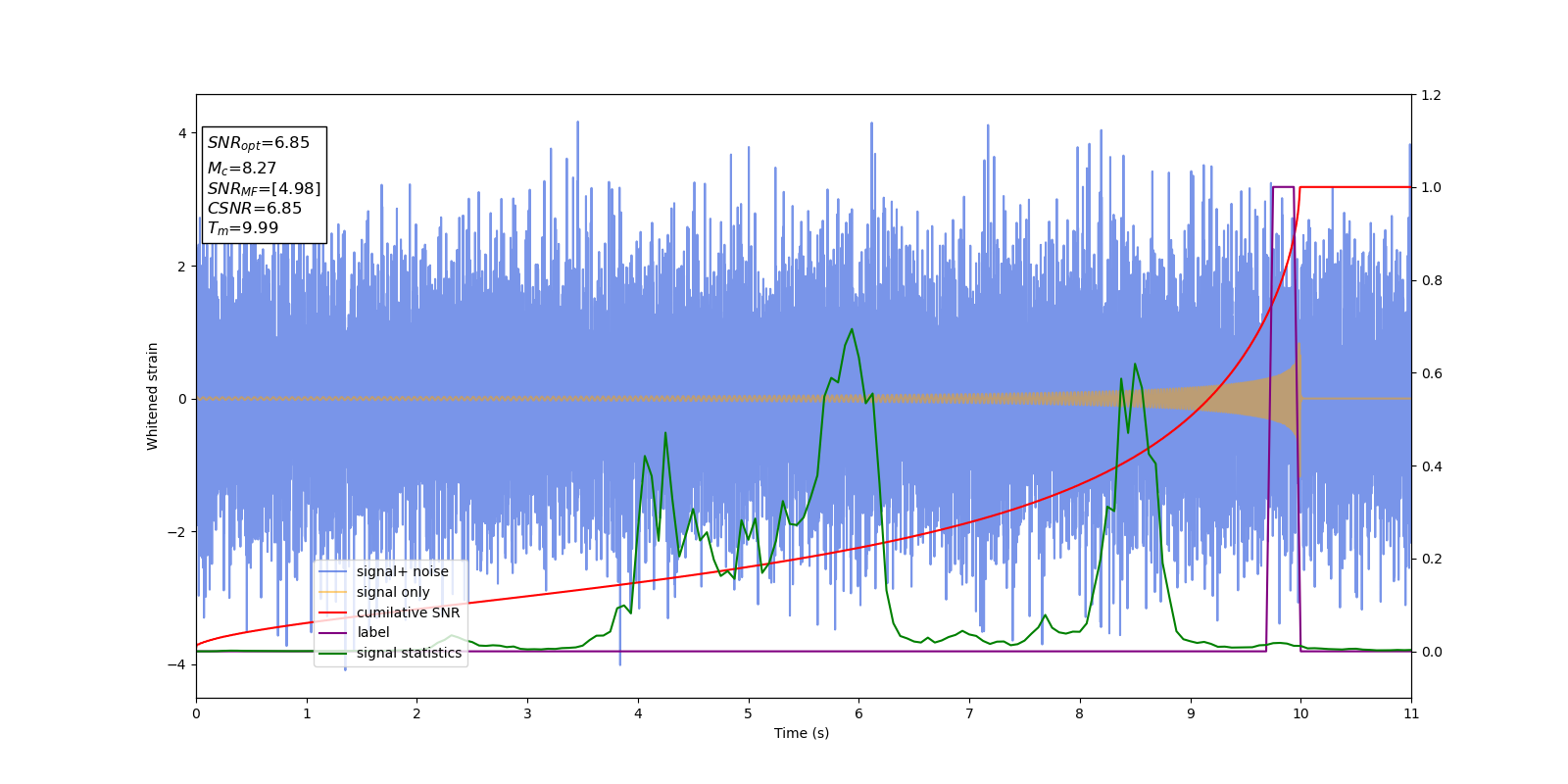This screenshot has height=784, width=1568.
Task: Click x-axis tick label 10
Action: coord(1300,713)
